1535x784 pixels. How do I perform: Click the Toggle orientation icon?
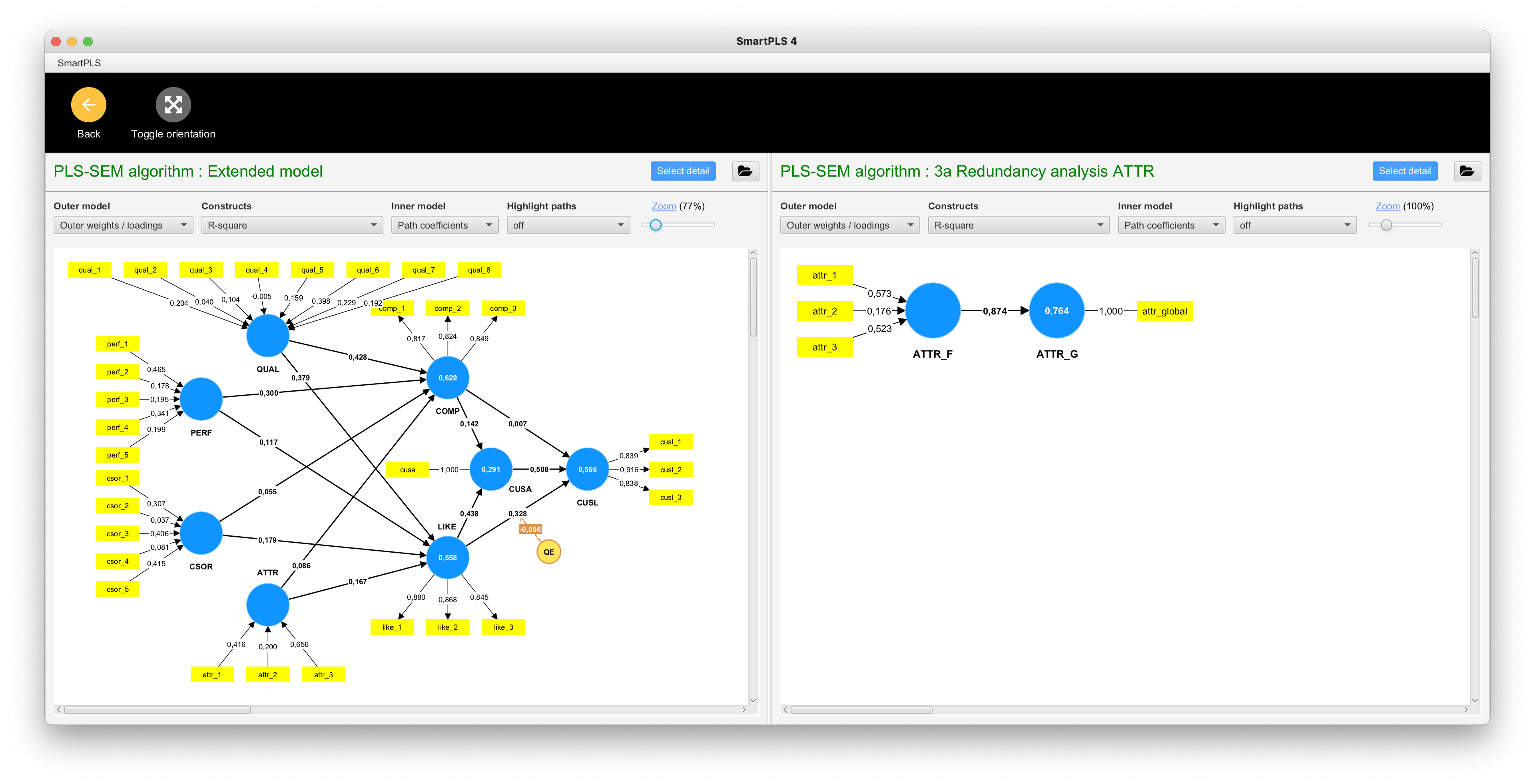point(173,105)
